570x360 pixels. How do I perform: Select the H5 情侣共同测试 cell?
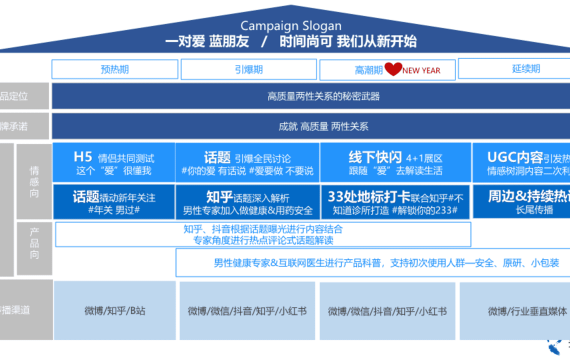(114, 163)
